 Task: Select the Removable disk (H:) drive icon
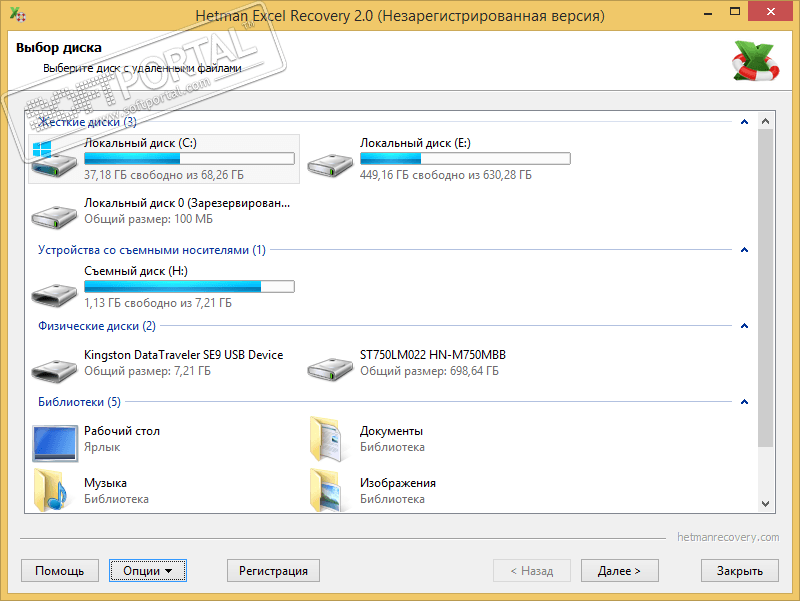pos(54,294)
